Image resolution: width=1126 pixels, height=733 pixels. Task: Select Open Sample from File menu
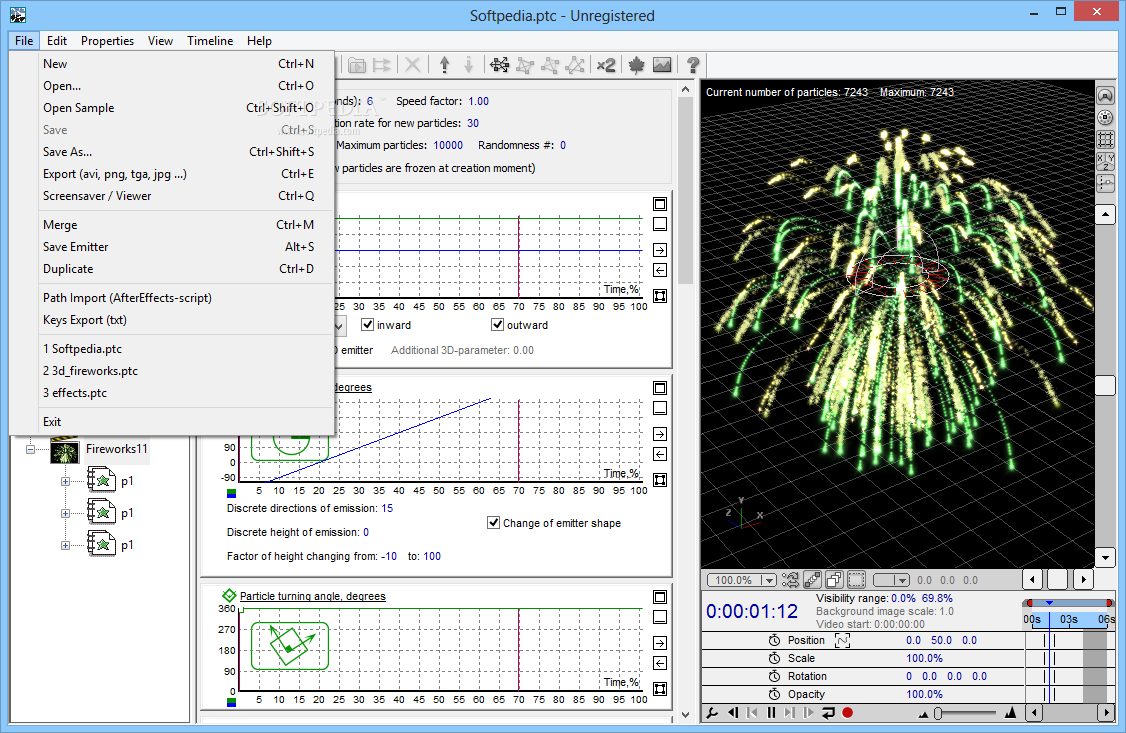pyautogui.click(x=78, y=108)
